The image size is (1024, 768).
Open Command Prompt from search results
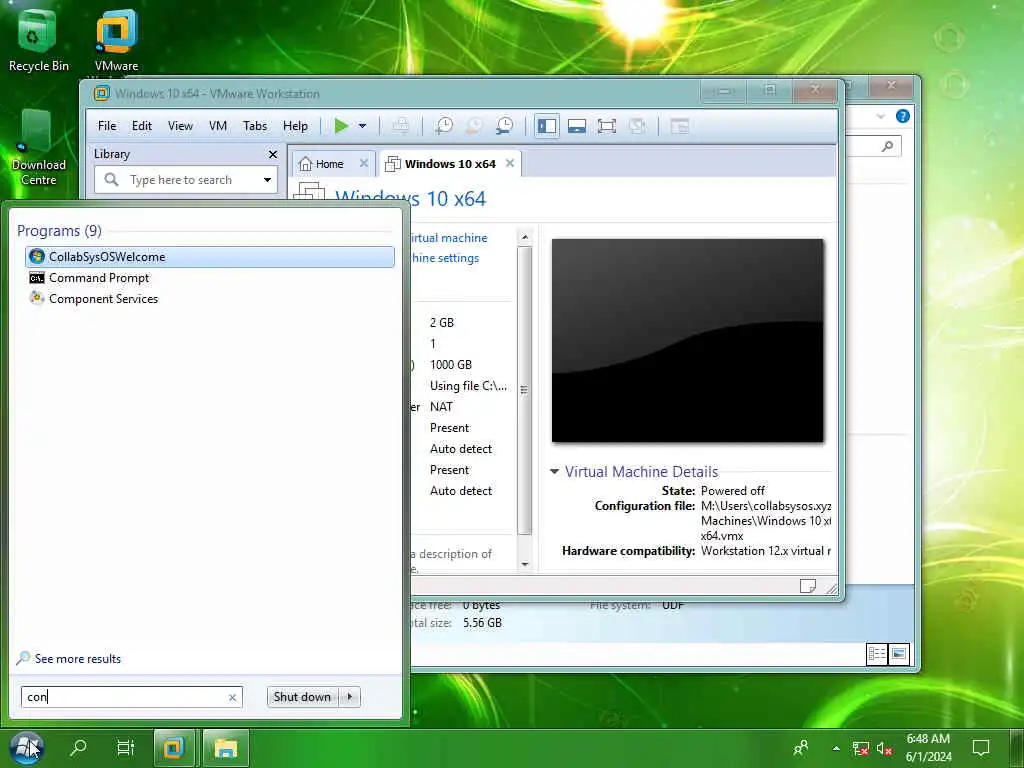tap(210, 278)
